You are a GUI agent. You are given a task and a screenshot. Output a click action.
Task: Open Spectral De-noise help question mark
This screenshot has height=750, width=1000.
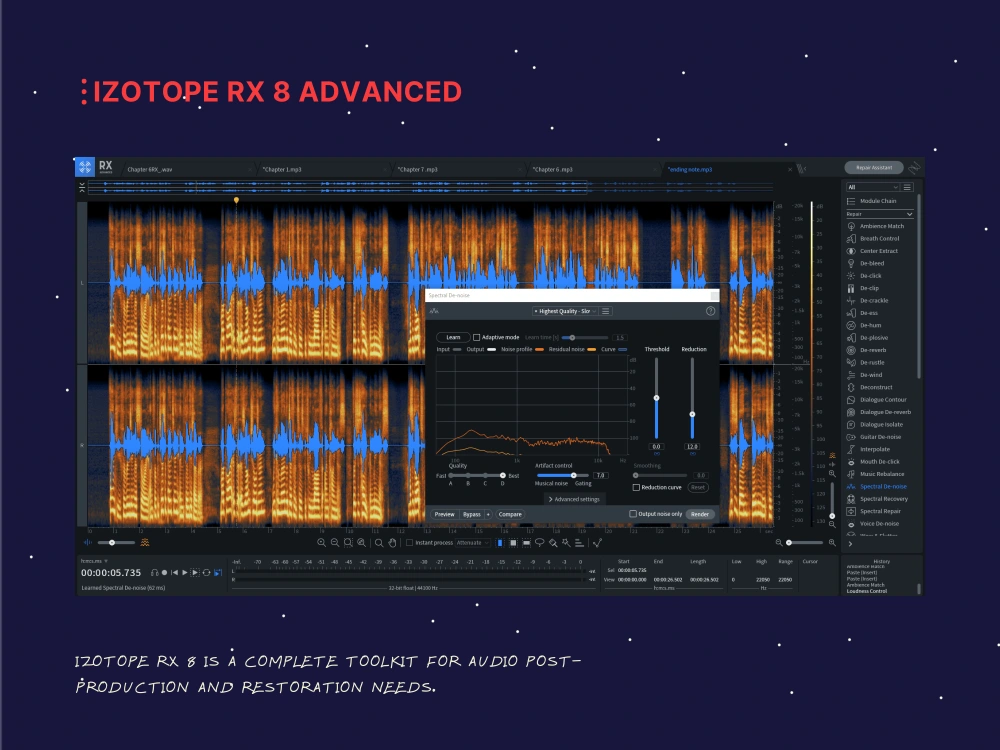[710, 311]
